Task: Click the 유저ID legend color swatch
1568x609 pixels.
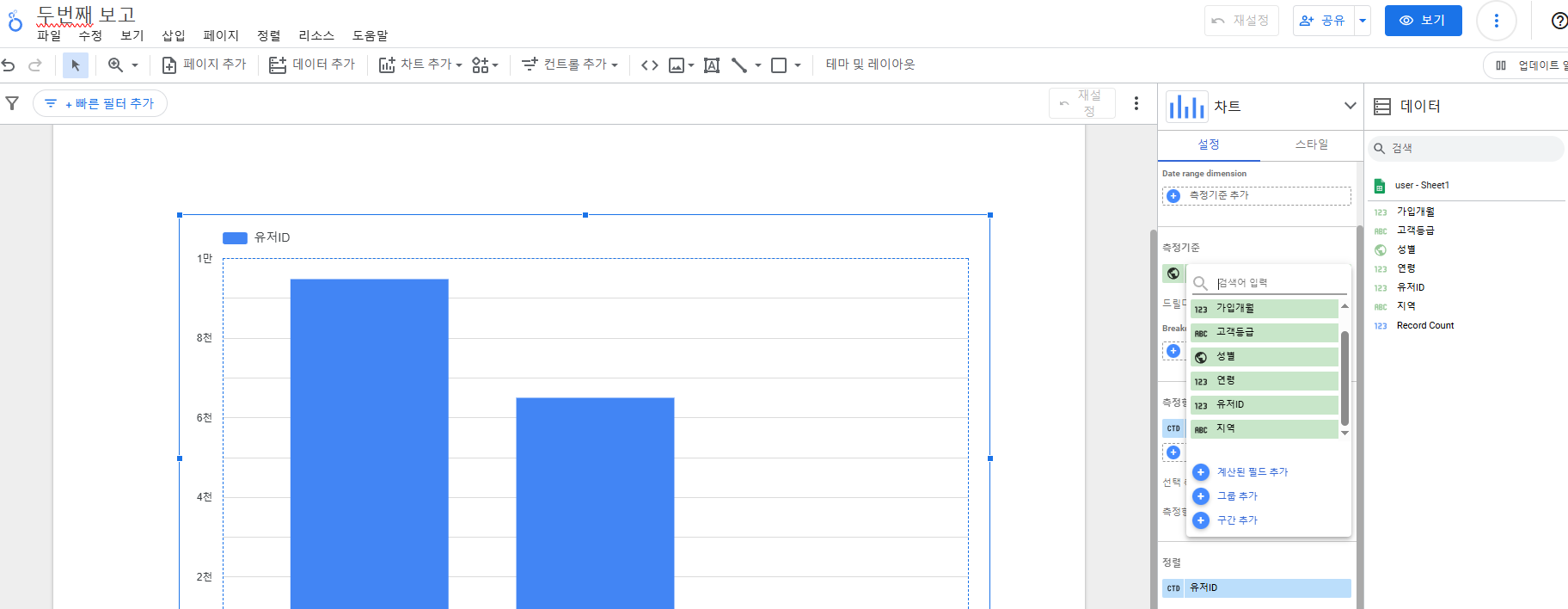Action: coord(235,238)
